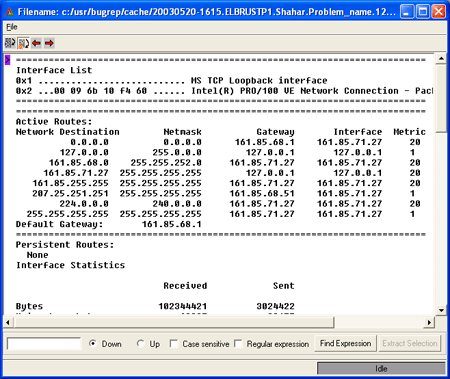
Task: Enable the Regular expression checkbox
Action: click(x=238, y=343)
